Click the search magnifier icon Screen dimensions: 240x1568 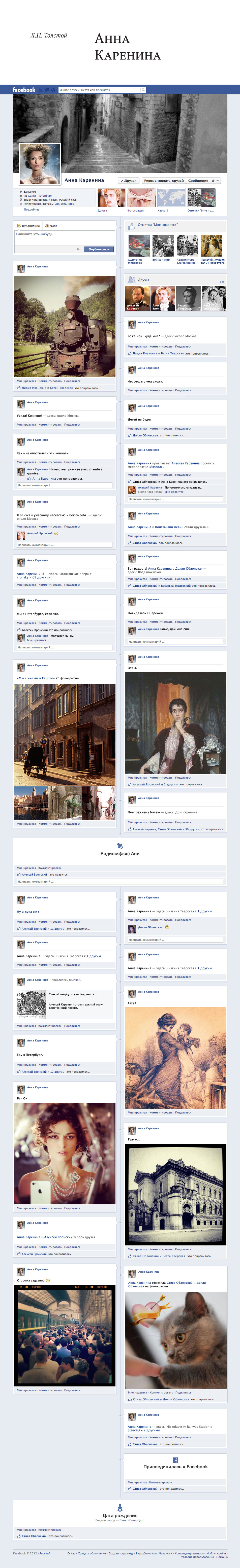coord(143,90)
